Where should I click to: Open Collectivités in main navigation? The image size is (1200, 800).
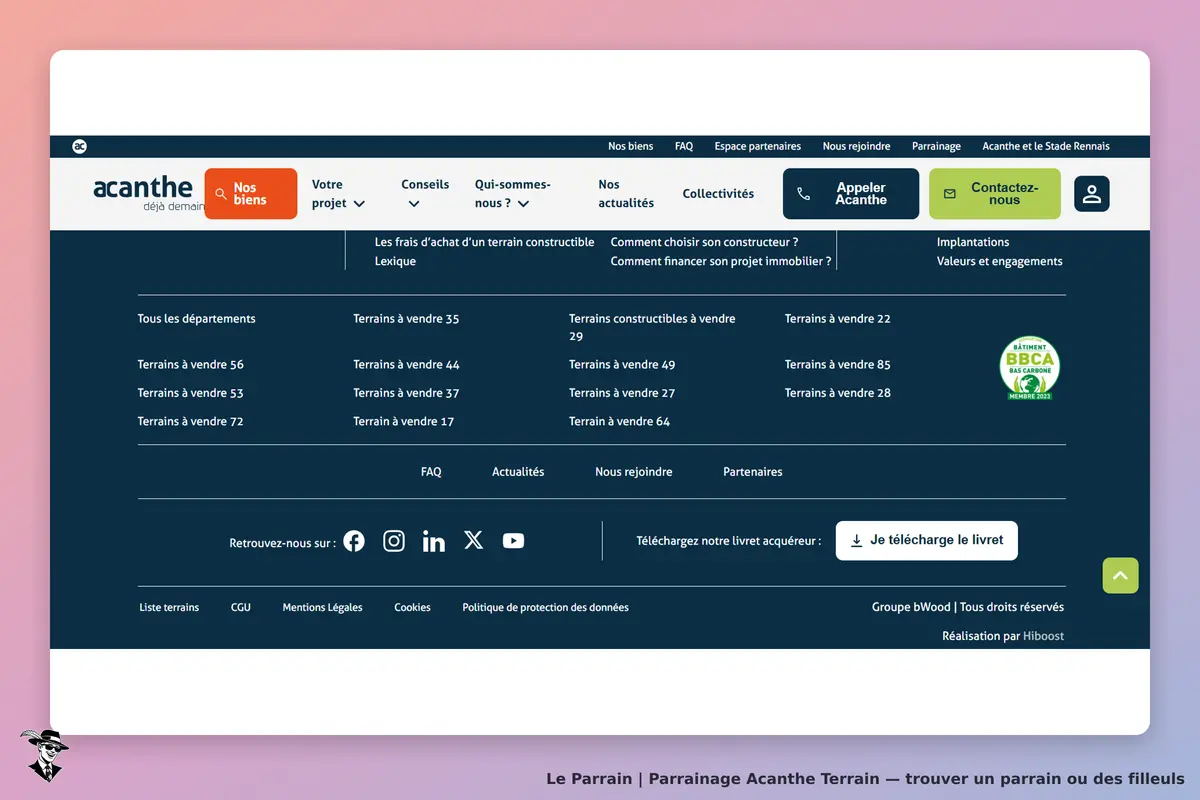(x=718, y=194)
